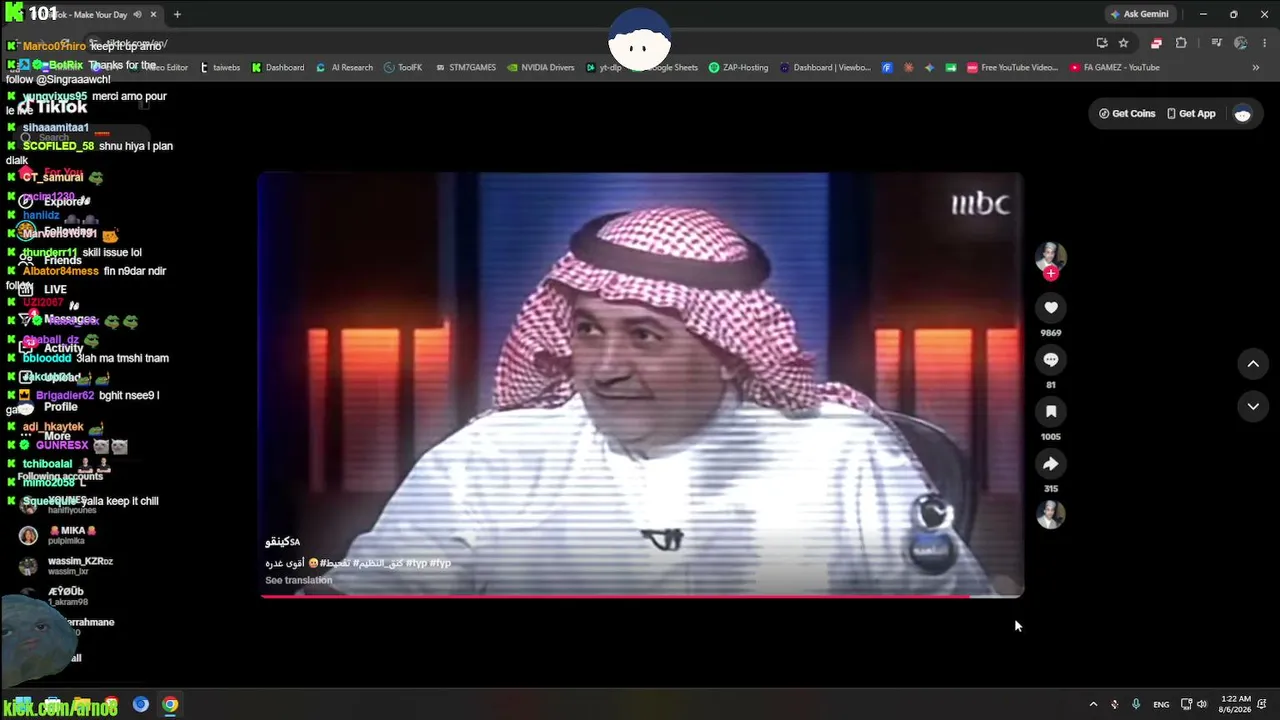Click the video progress bar
Image resolution: width=1280 pixels, height=720 pixels.
coord(641,597)
